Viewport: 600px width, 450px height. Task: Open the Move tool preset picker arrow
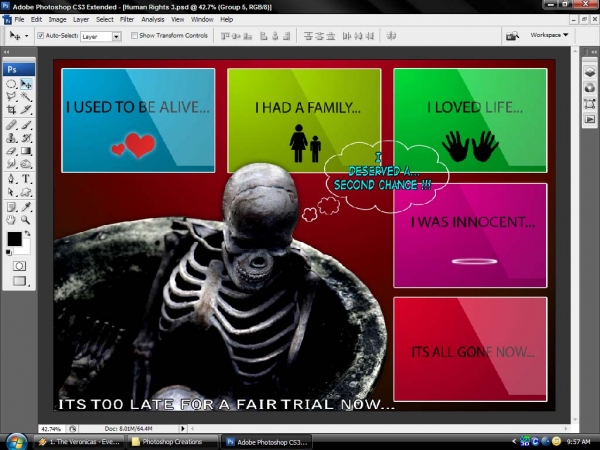coord(26,36)
